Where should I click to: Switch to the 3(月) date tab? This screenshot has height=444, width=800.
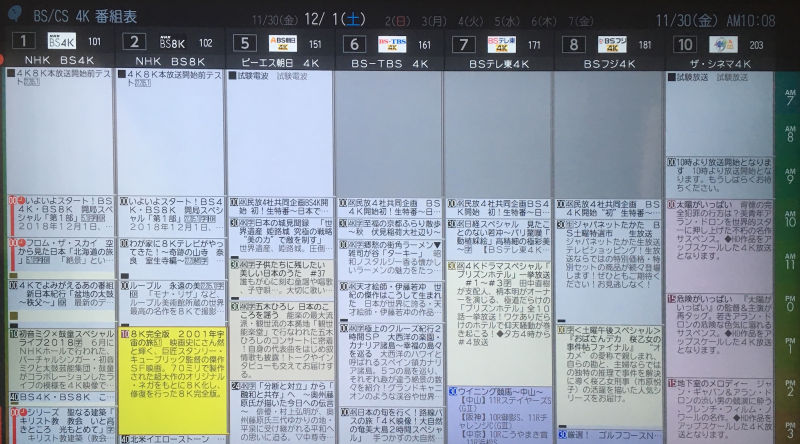(x=434, y=21)
